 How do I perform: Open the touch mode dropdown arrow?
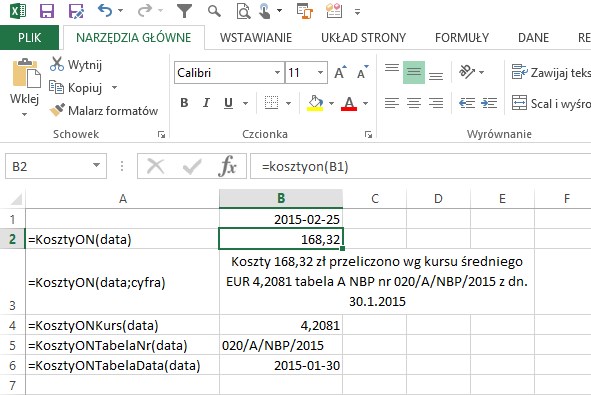point(279,11)
